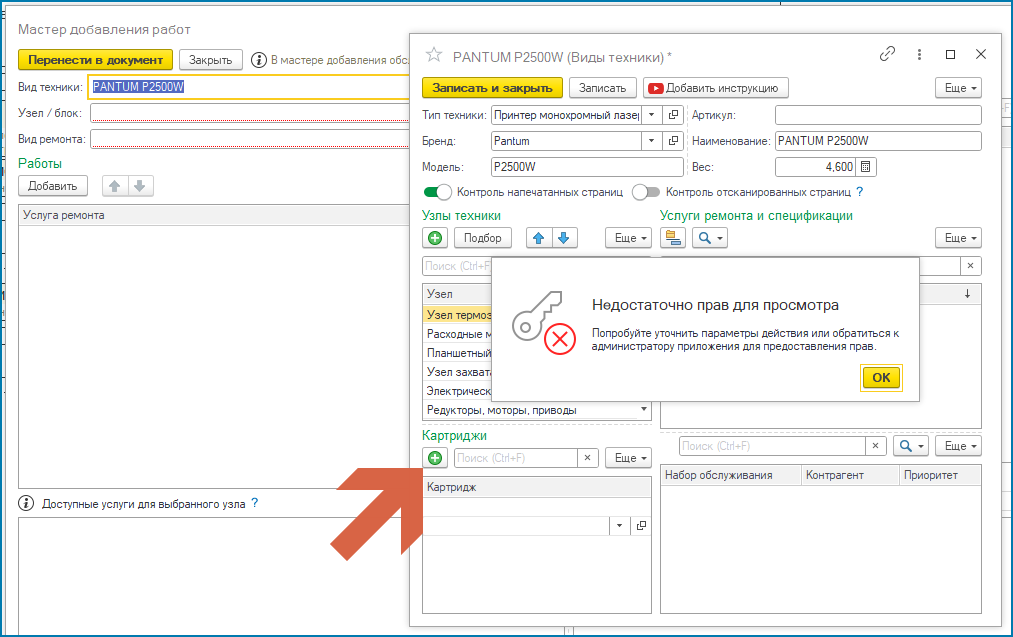Expand Картридж row dropdown arrow
This screenshot has height=637, width=1013.
coord(620,525)
